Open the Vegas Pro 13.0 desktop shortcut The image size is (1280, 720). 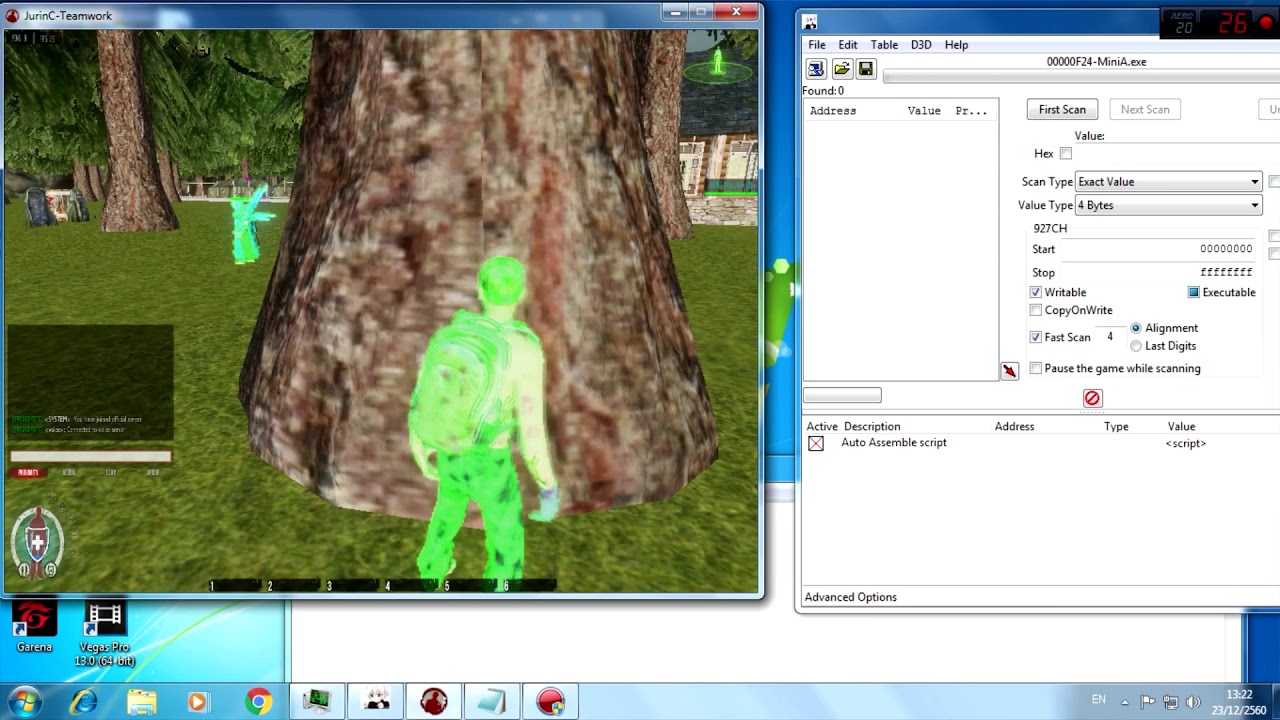[105, 634]
